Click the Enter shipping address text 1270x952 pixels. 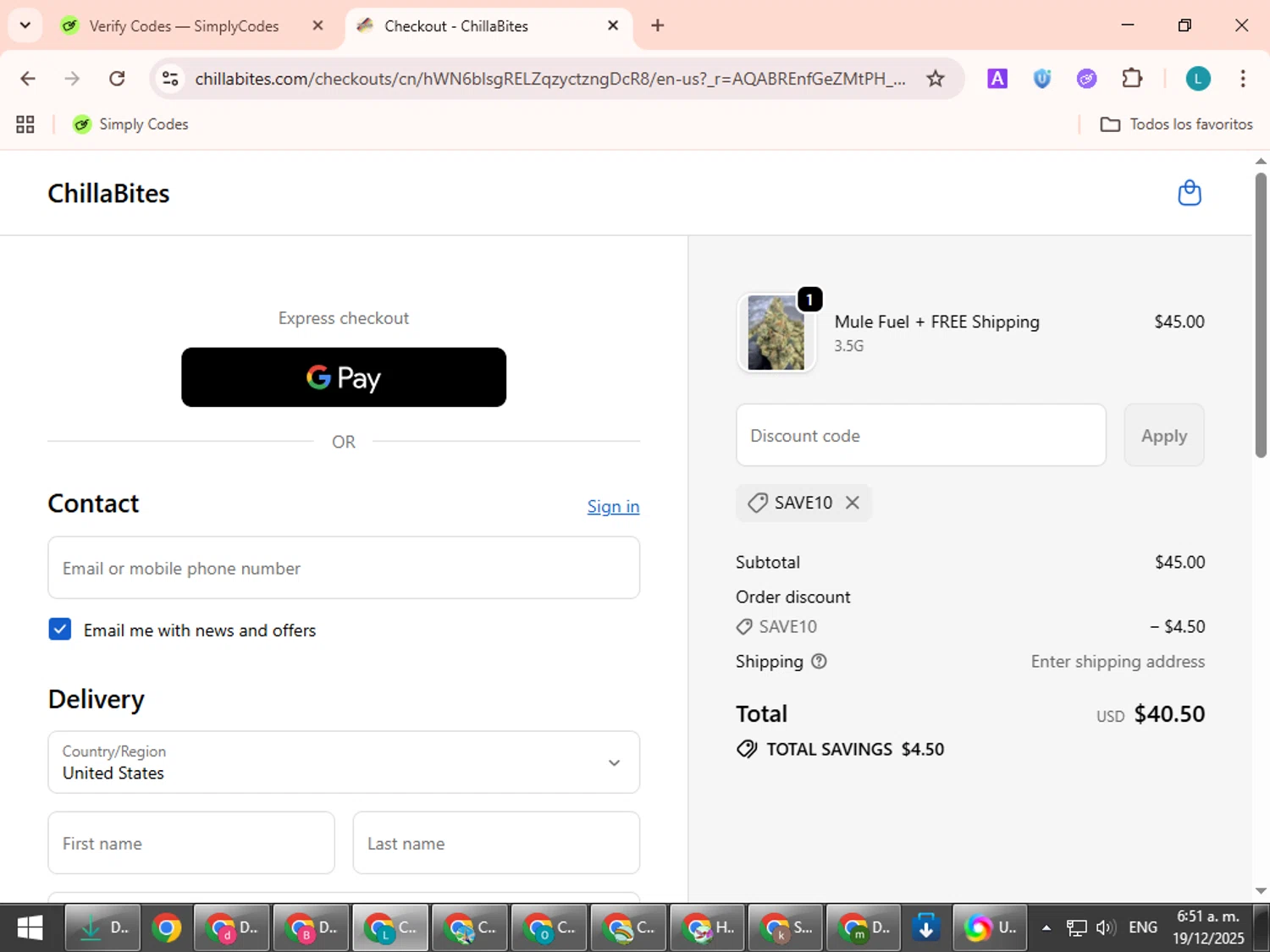(1118, 662)
